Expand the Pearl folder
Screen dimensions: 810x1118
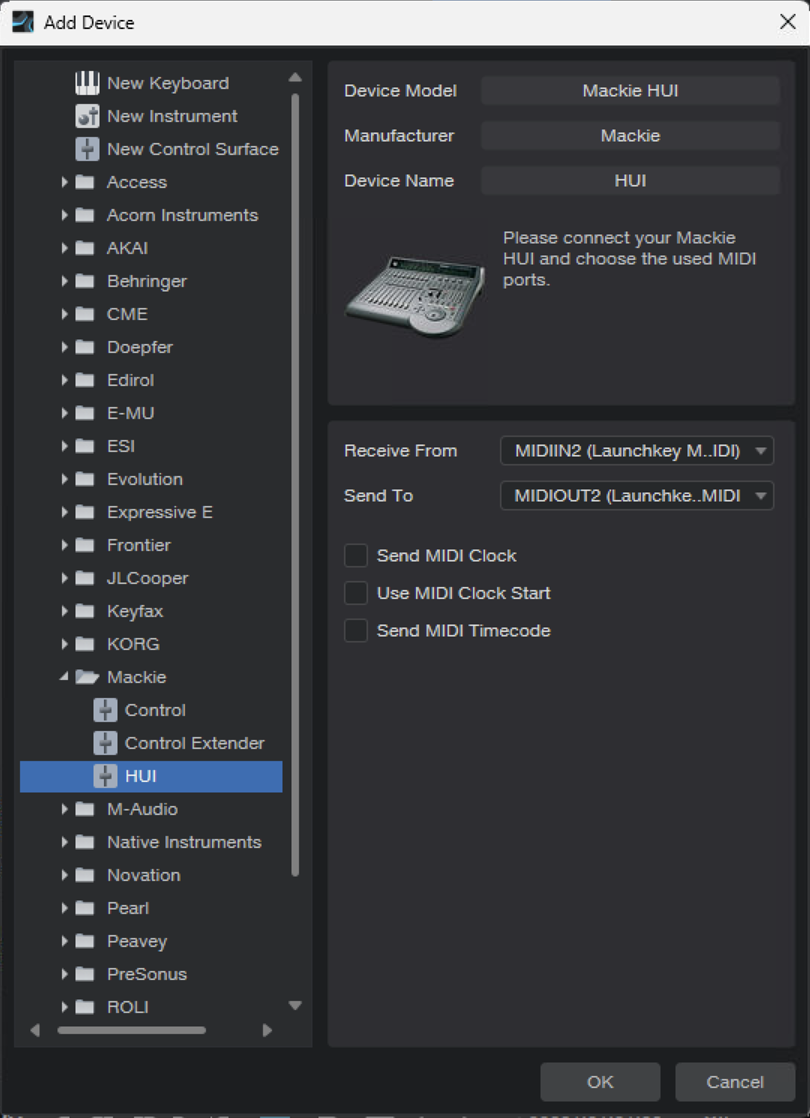64,908
